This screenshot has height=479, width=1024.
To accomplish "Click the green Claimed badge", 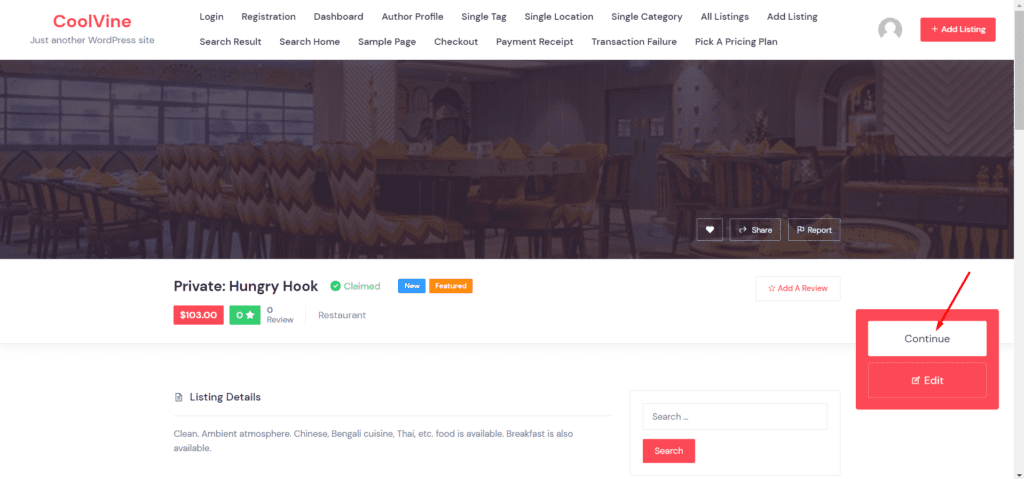I will point(355,286).
